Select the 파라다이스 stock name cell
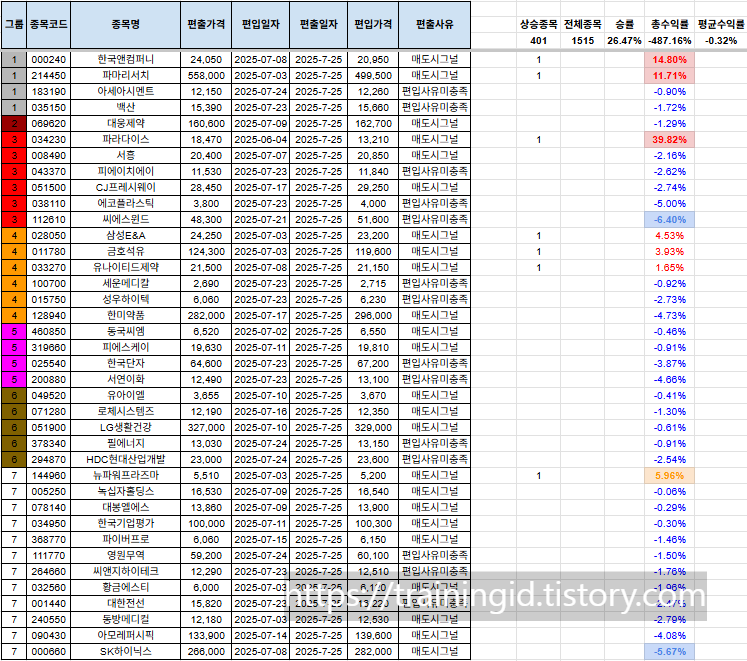Image resolution: width=747 pixels, height=661 pixels. pos(126,140)
